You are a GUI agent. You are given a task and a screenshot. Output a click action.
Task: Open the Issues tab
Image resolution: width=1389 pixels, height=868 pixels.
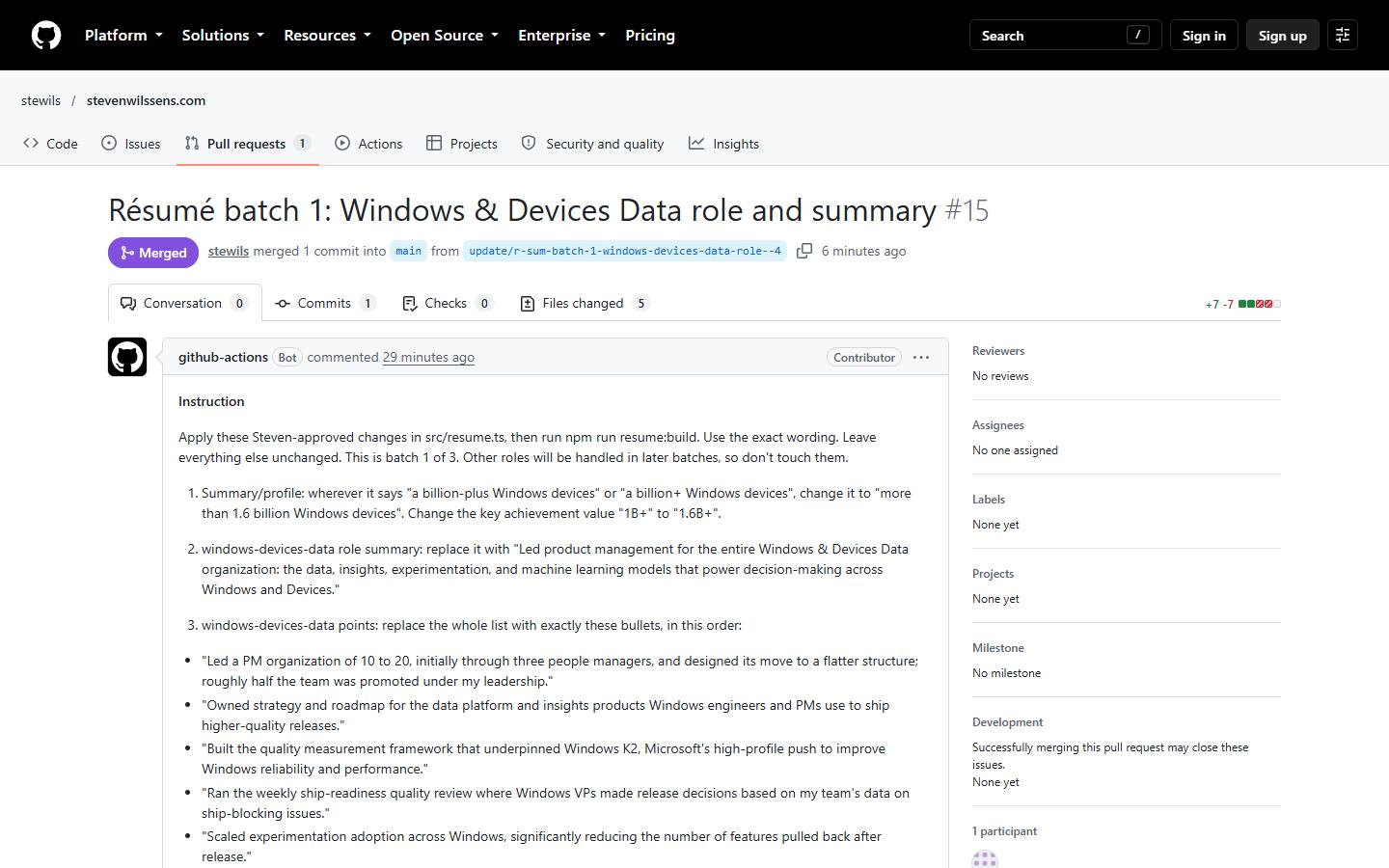[131, 144]
